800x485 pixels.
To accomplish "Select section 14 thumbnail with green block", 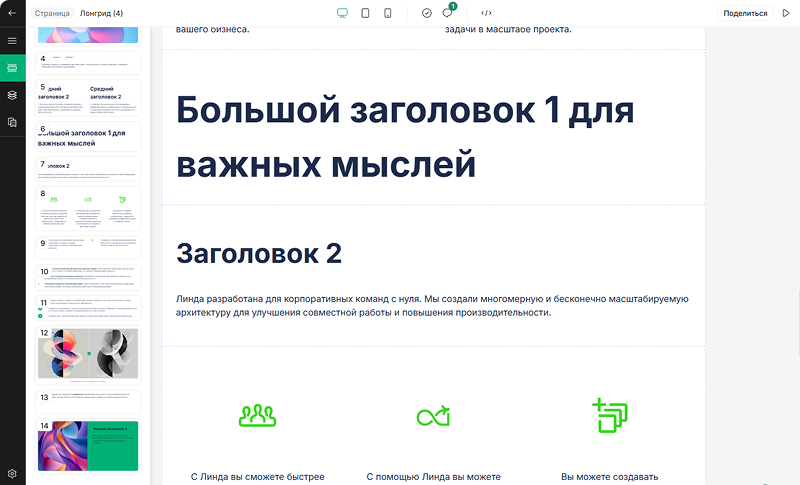I will (x=88, y=445).
